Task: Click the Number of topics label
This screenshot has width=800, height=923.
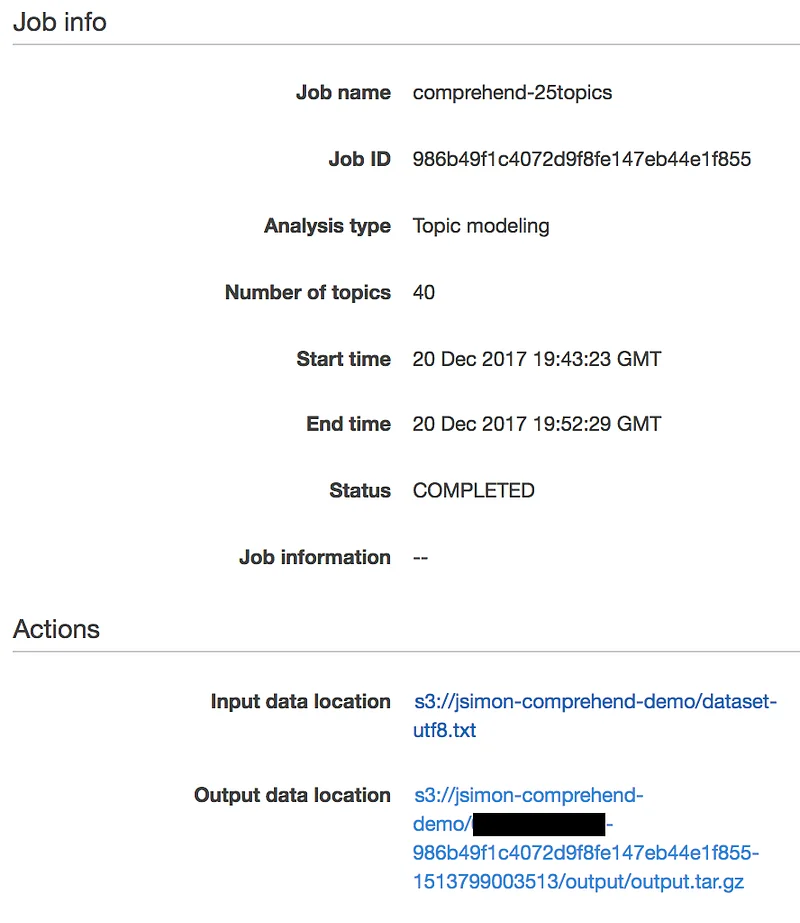Action: point(308,293)
